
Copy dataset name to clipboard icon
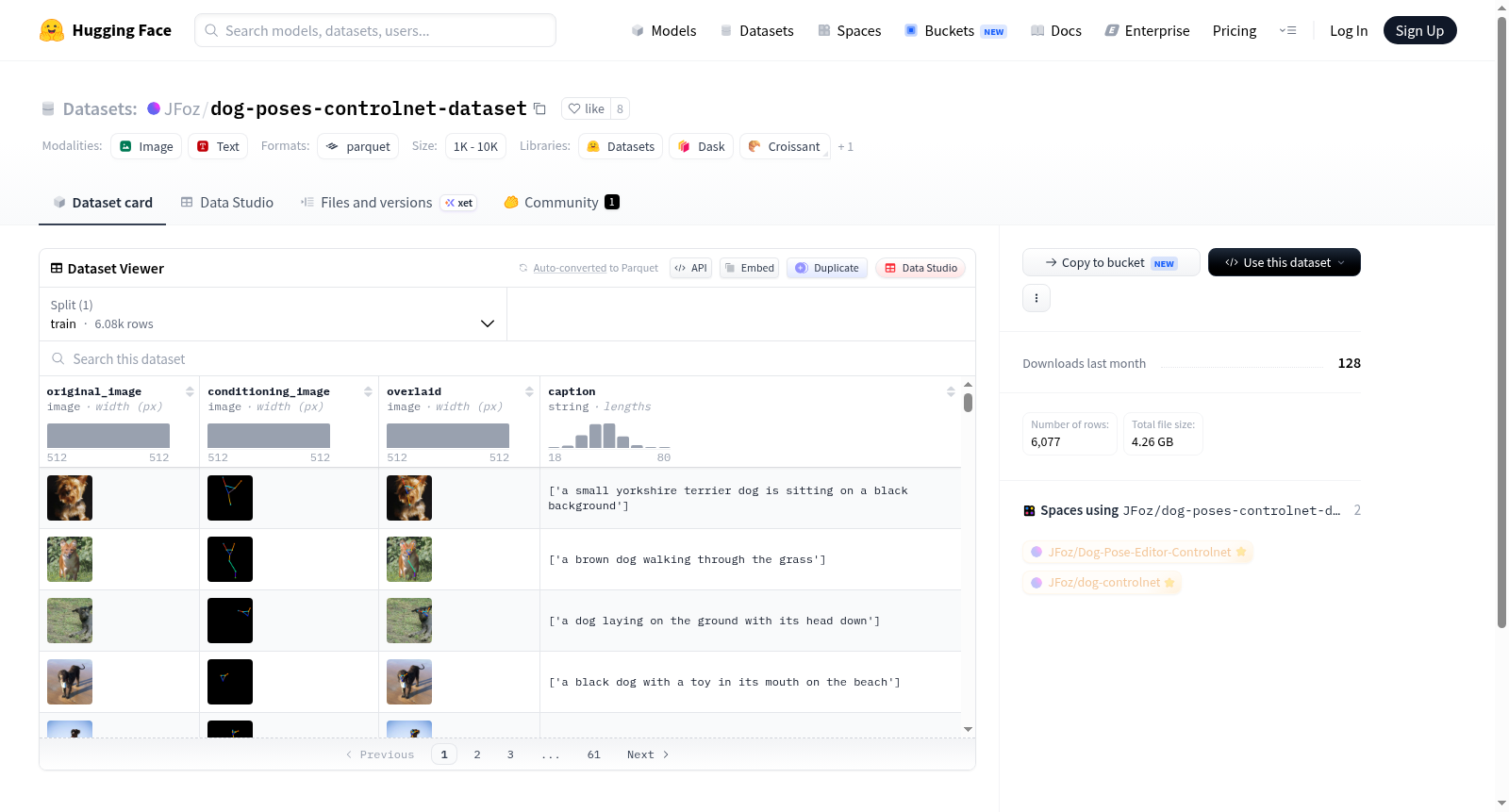click(539, 108)
